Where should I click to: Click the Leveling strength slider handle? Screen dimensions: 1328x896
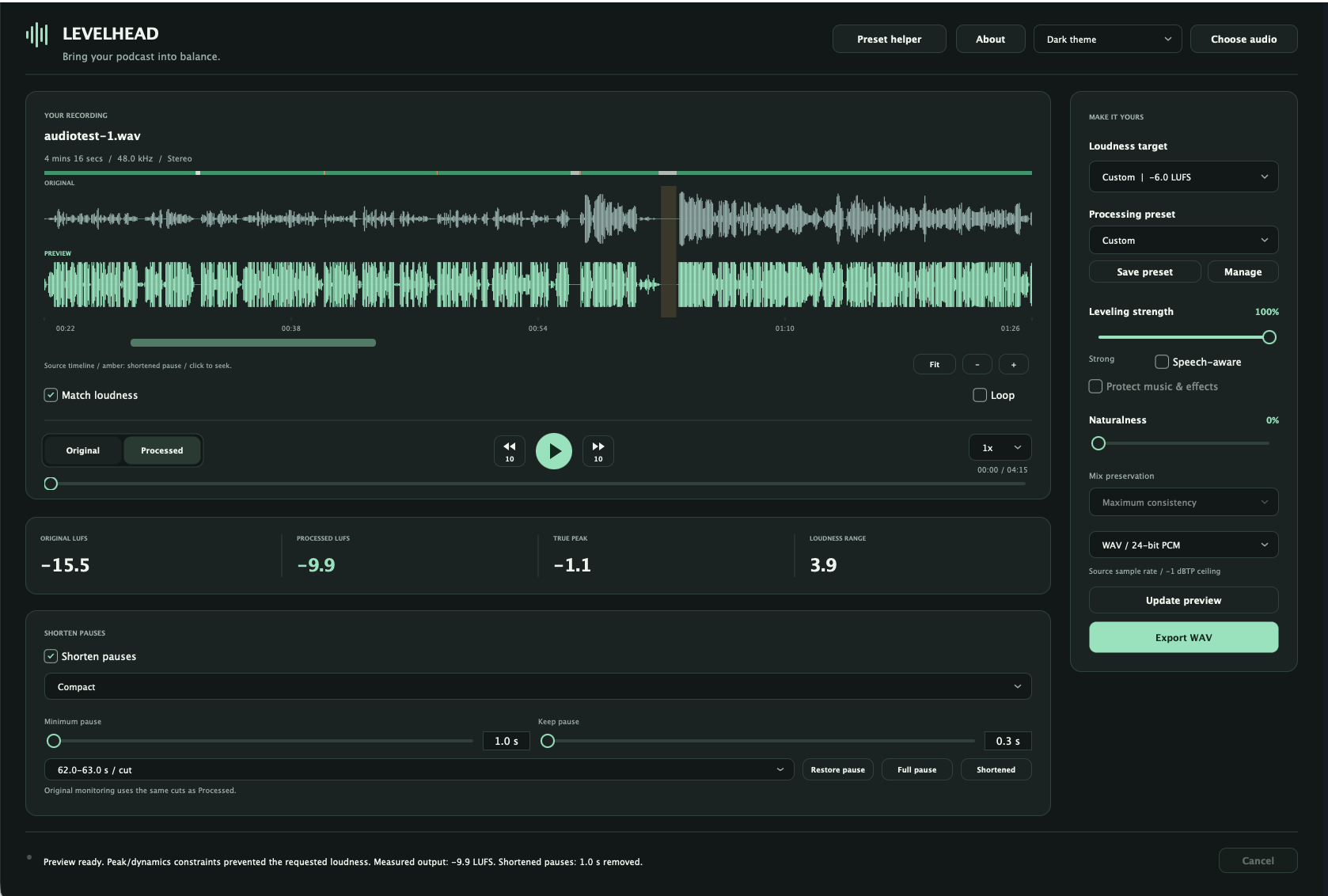point(1269,337)
